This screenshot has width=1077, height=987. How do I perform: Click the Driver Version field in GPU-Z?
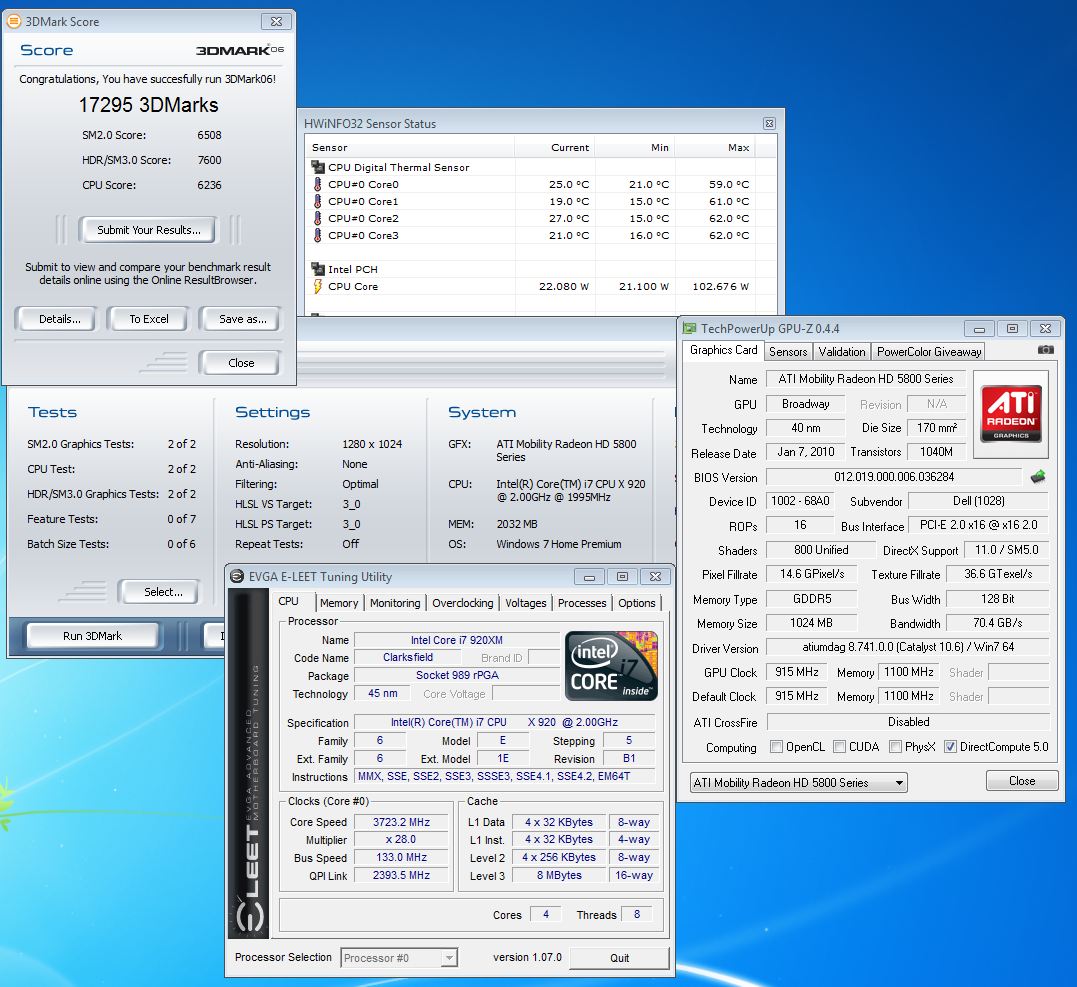(907, 647)
